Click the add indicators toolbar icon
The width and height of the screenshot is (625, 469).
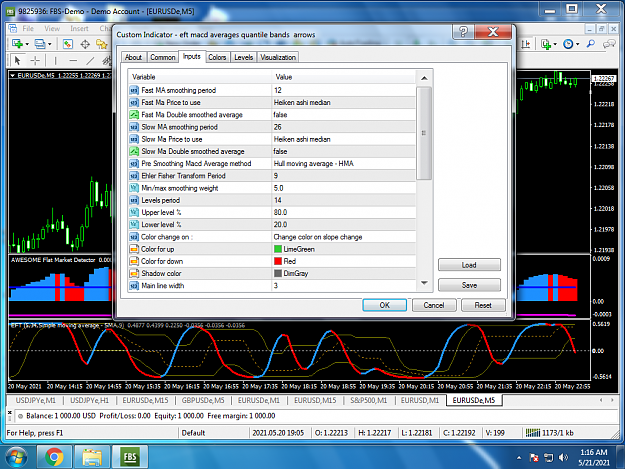tap(546, 44)
